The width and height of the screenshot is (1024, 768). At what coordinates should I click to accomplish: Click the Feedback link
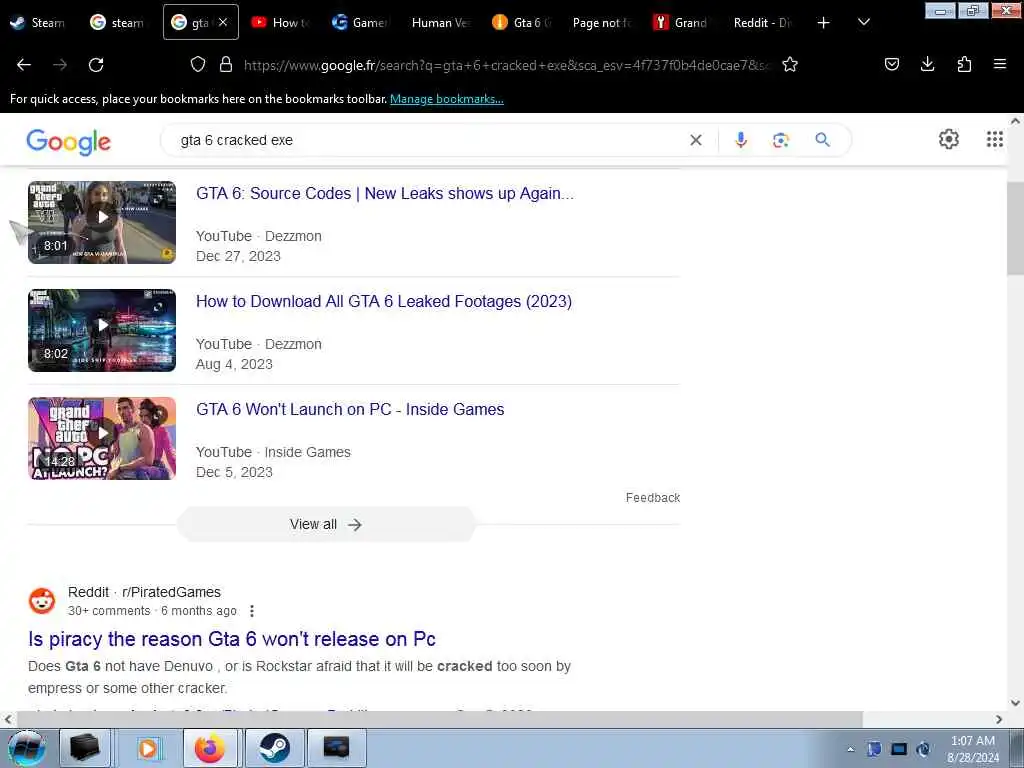pos(652,498)
